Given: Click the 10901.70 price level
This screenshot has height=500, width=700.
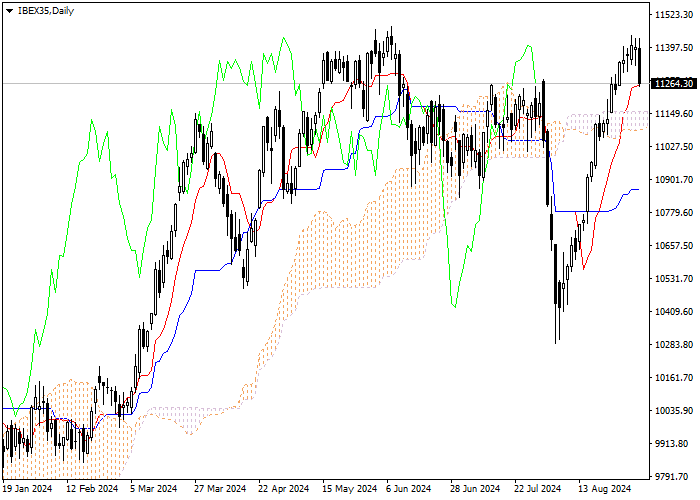Looking at the screenshot, I should point(674,180).
